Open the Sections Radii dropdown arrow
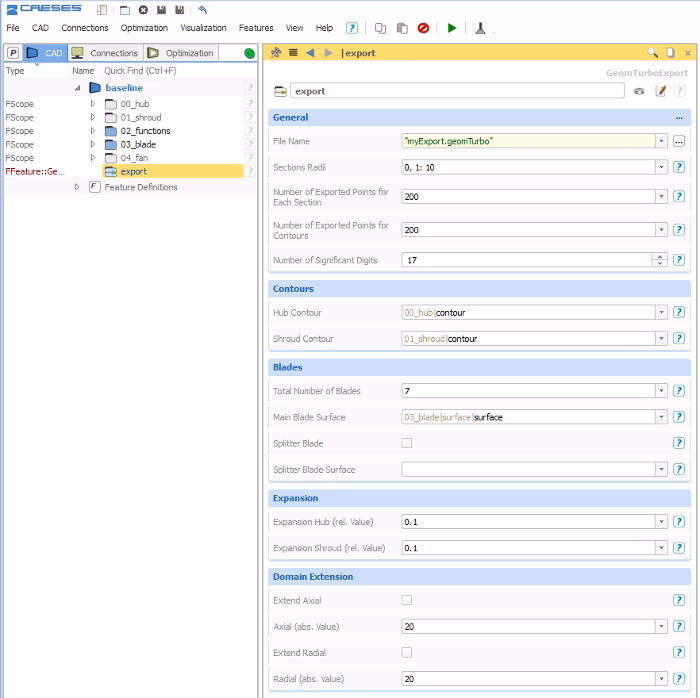 (661, 167)
